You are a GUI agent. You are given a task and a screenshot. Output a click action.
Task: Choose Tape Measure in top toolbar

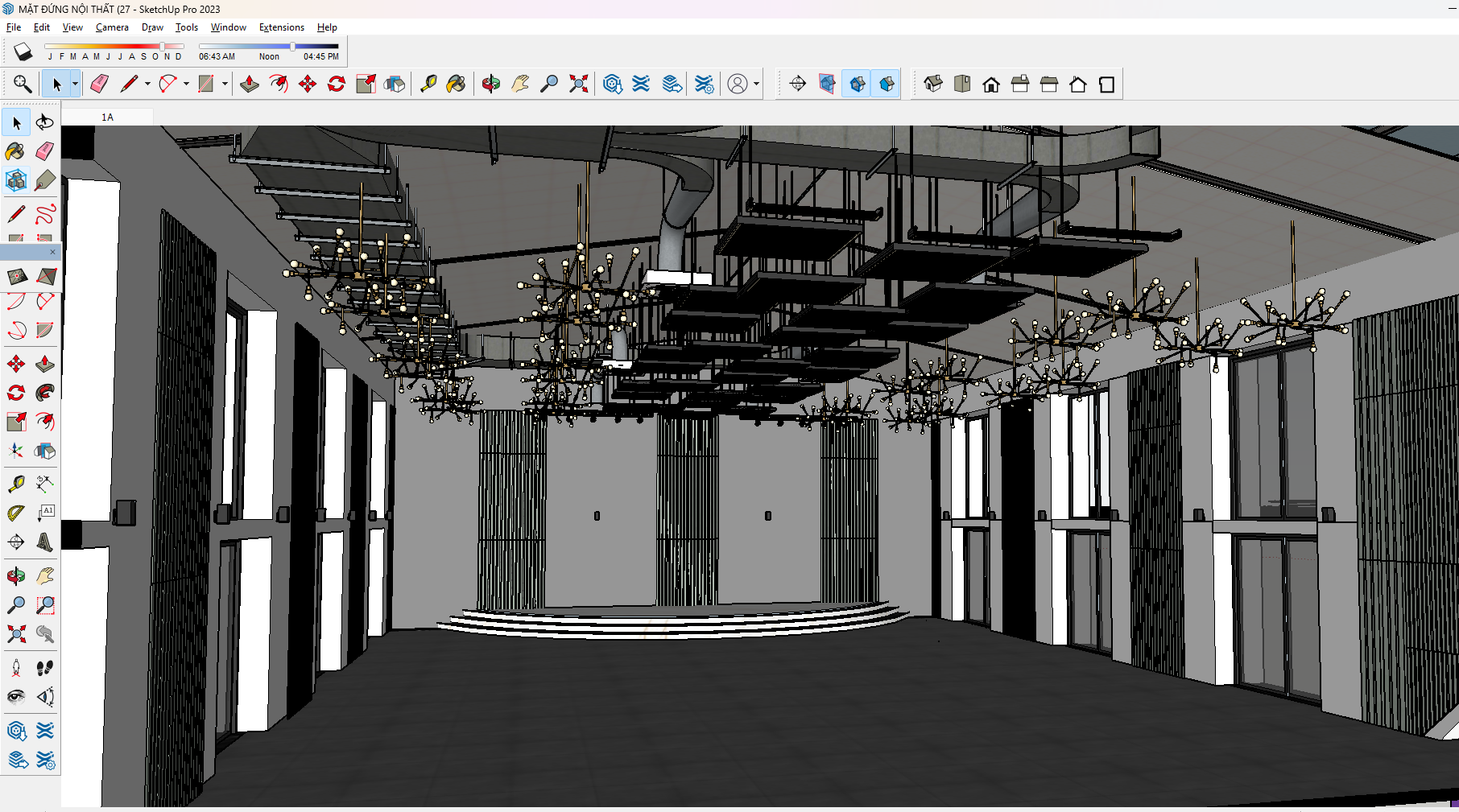(x=428, y=84)
